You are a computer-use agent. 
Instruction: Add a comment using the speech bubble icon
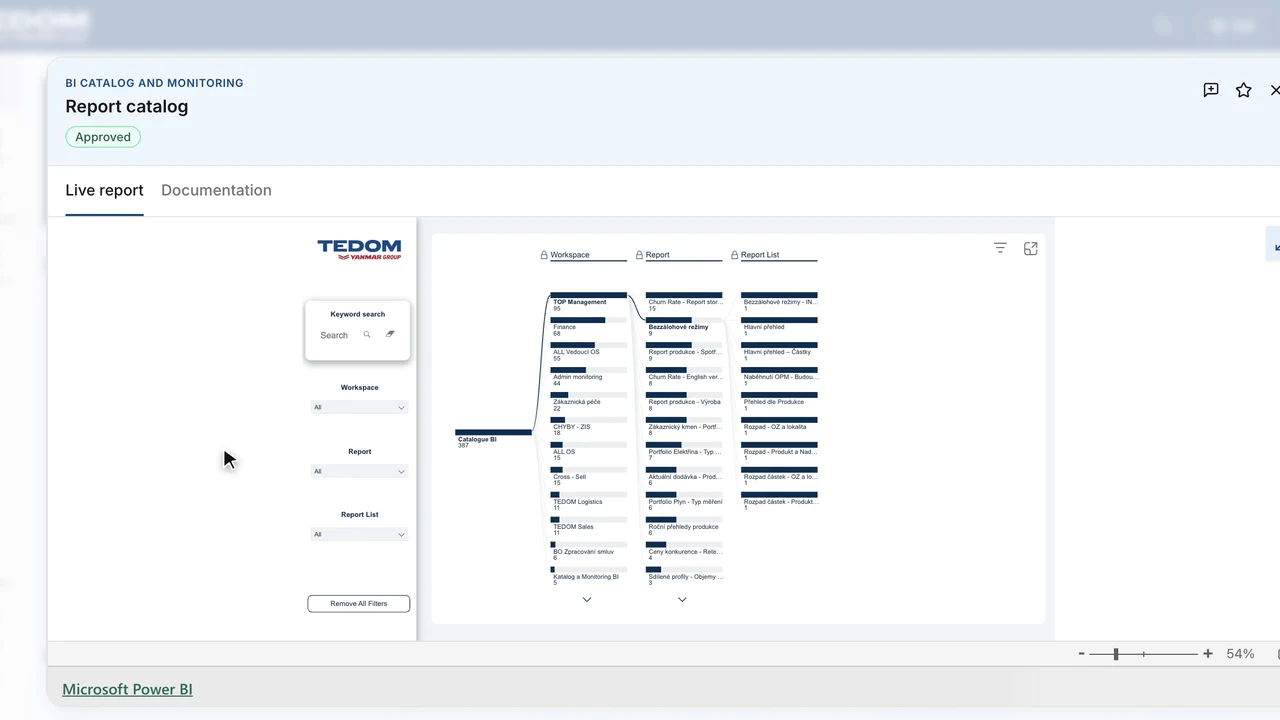click(x=1211, y=90)
